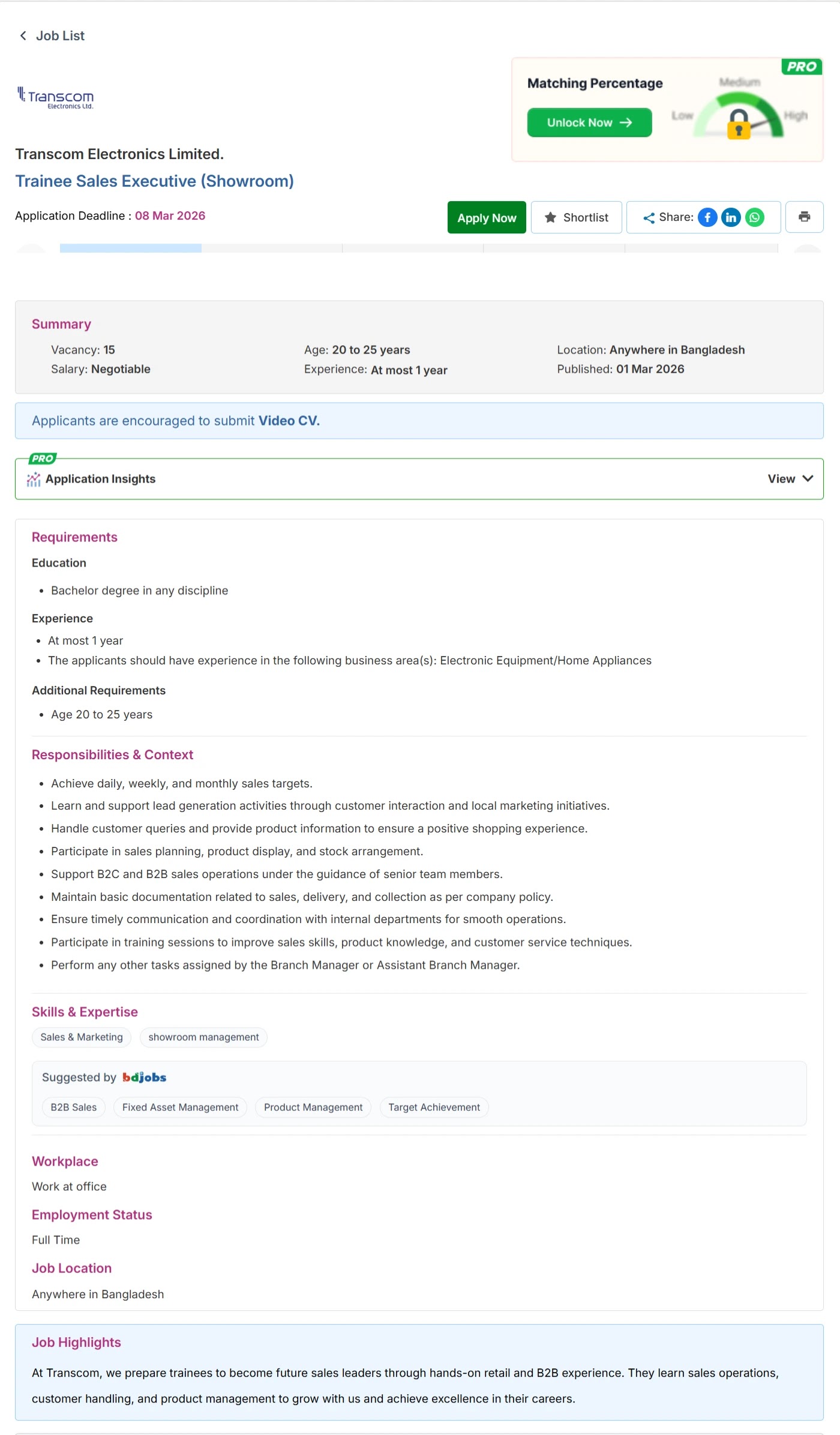
Task: Shortlist this job with the star button
Action: [x=576, y=217]
